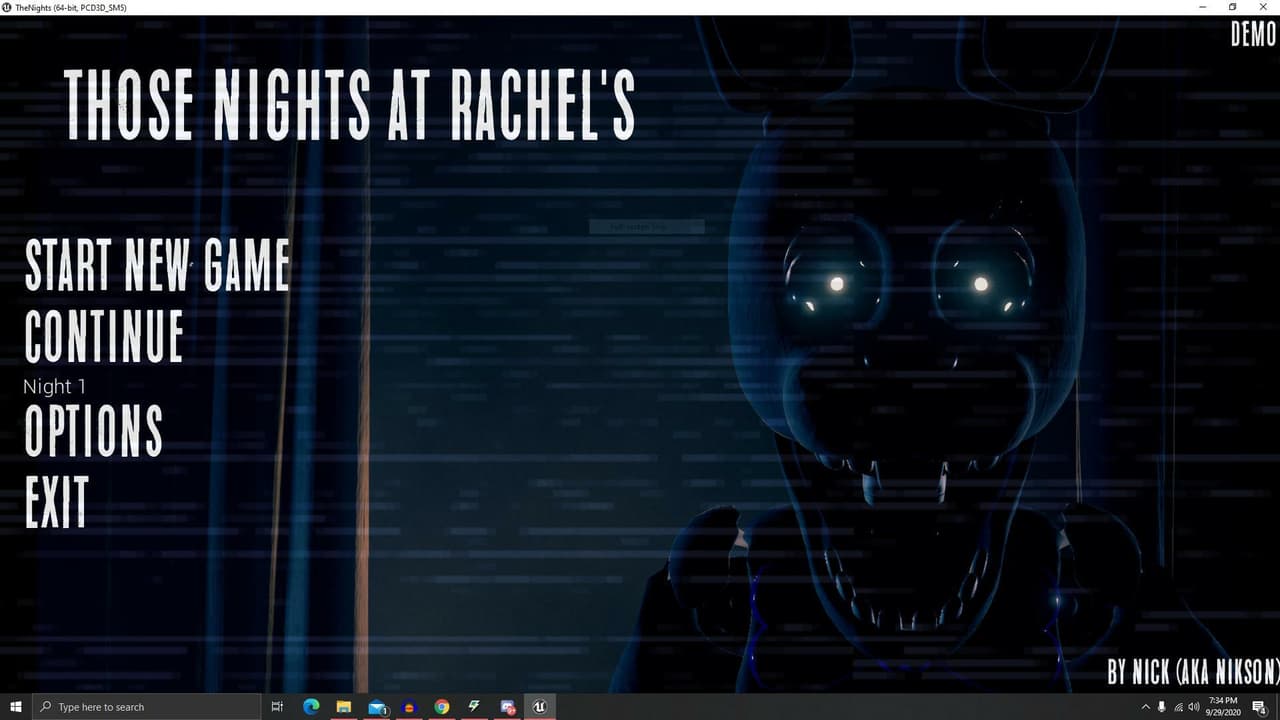The height and width of the screenshot is (720, 1280).
Task: Exit the game from the main menu
Action: 57,501
